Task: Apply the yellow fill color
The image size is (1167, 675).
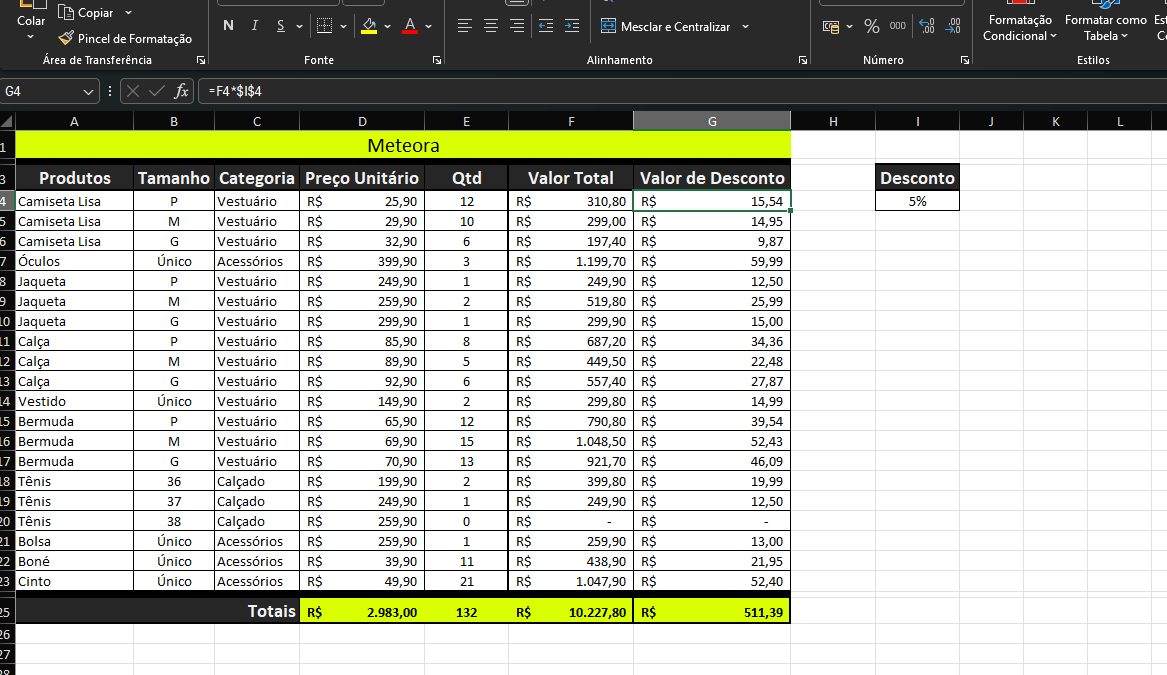Action: tap(369, 27)
